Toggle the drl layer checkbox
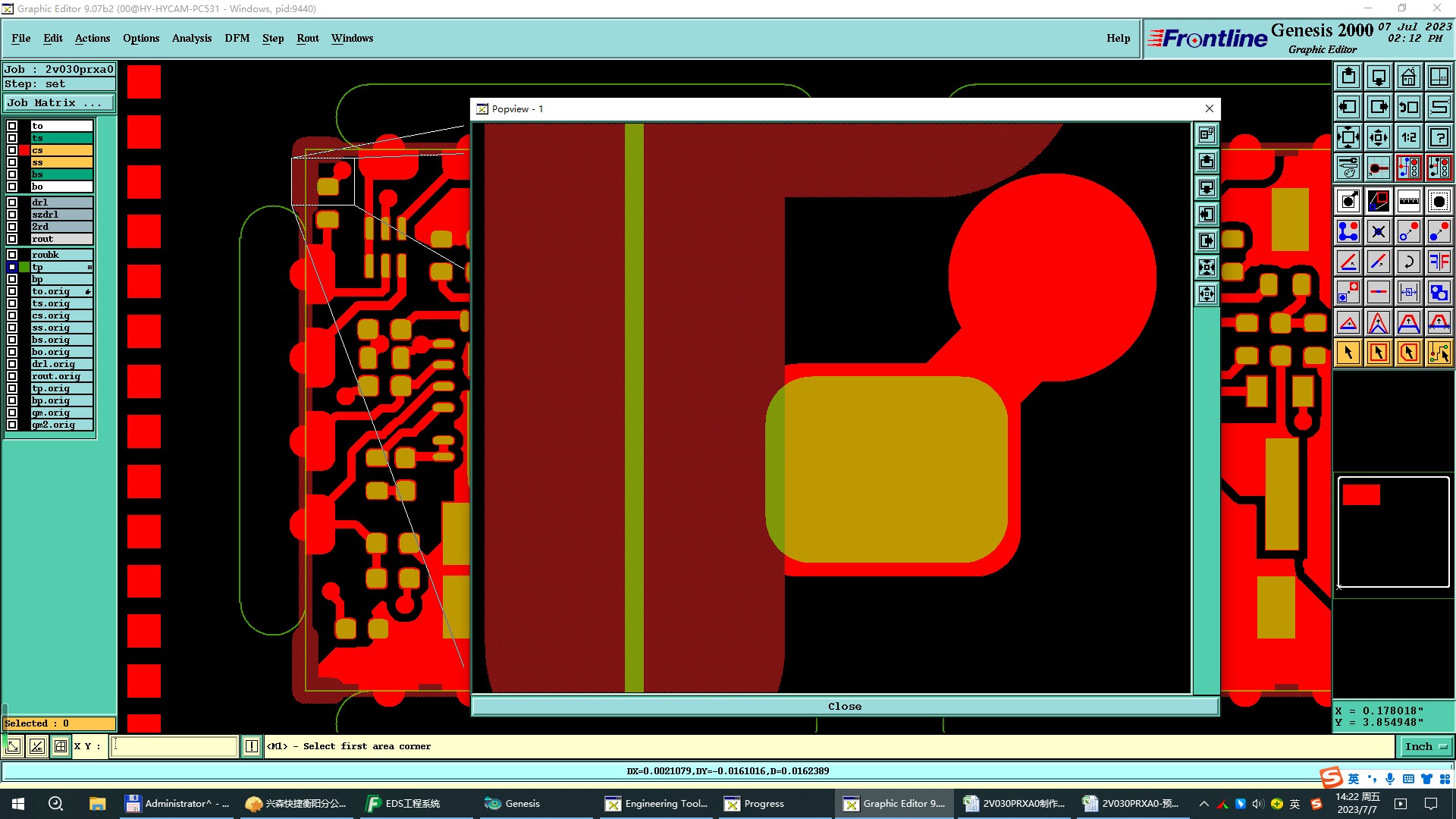Viewport: 1456px width, 819px height. (x=12, y=202)
